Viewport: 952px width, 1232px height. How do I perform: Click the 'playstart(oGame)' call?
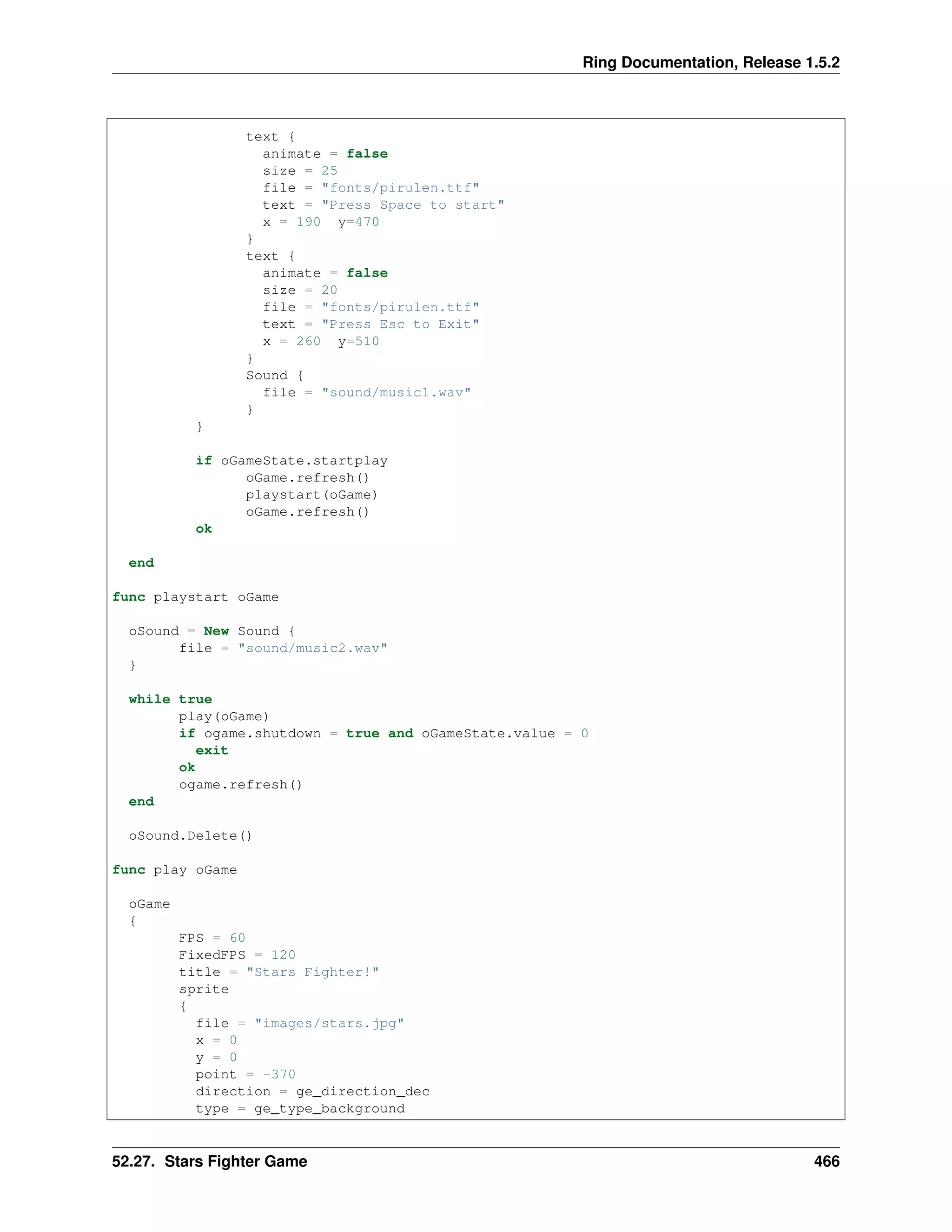coord(311,495)
